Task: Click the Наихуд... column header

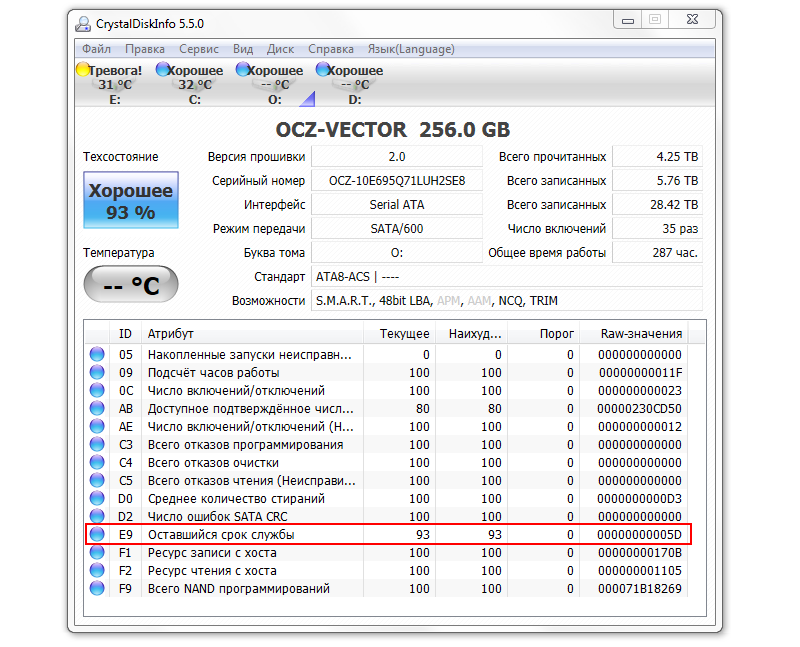Action: [471, 334]
